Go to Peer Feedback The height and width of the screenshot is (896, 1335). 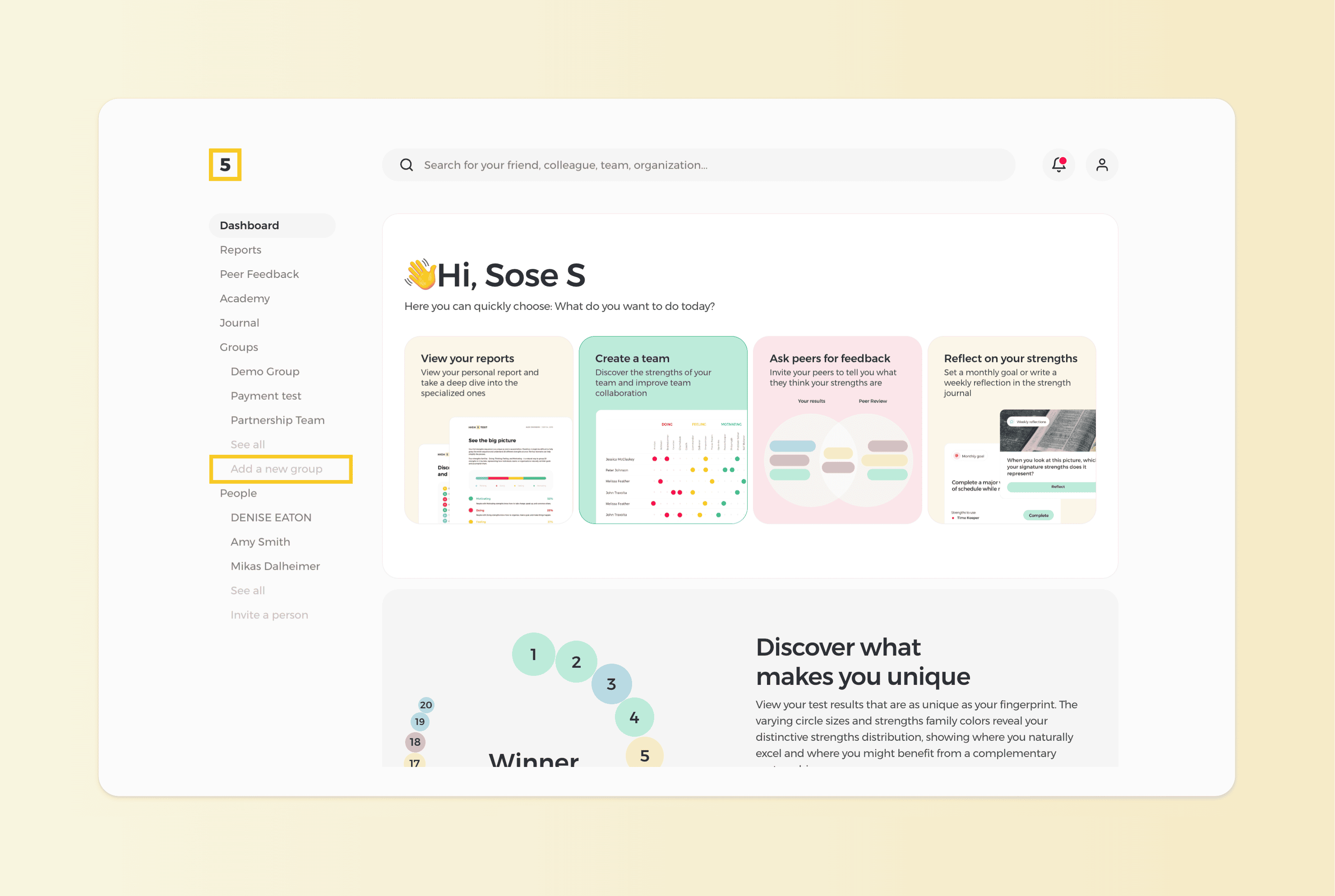[259, 274]
